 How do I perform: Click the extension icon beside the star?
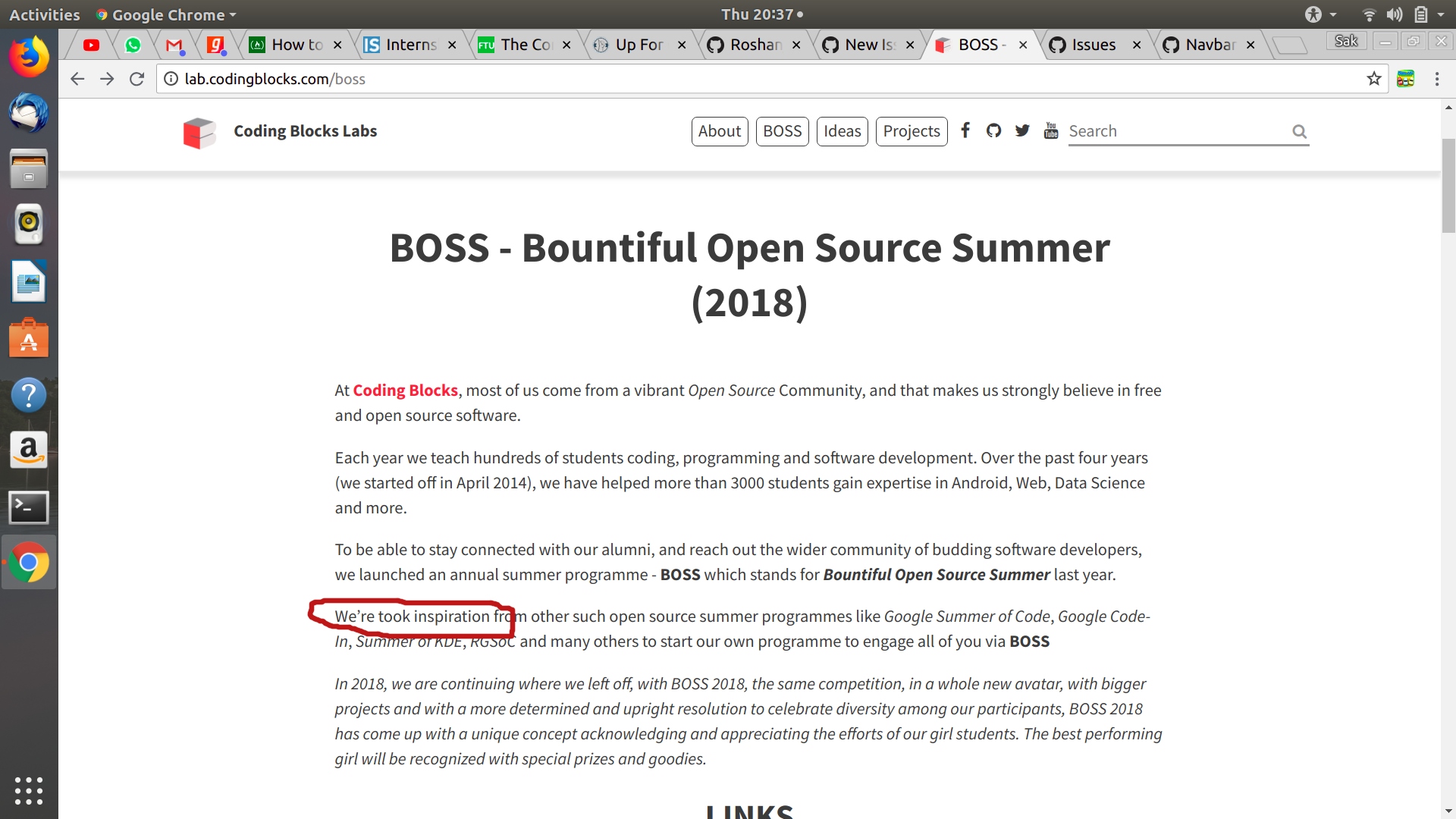tap(1405, 79)
